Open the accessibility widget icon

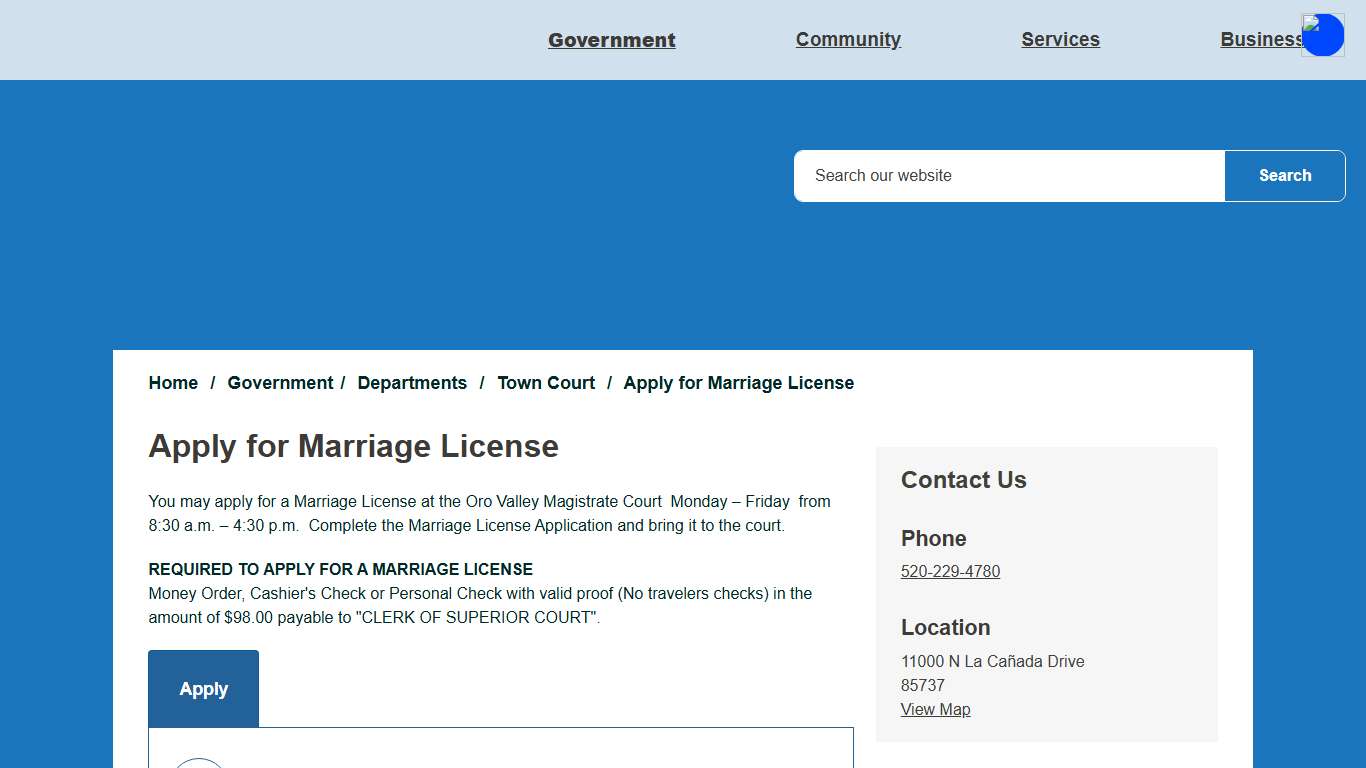click(1322, 35)
